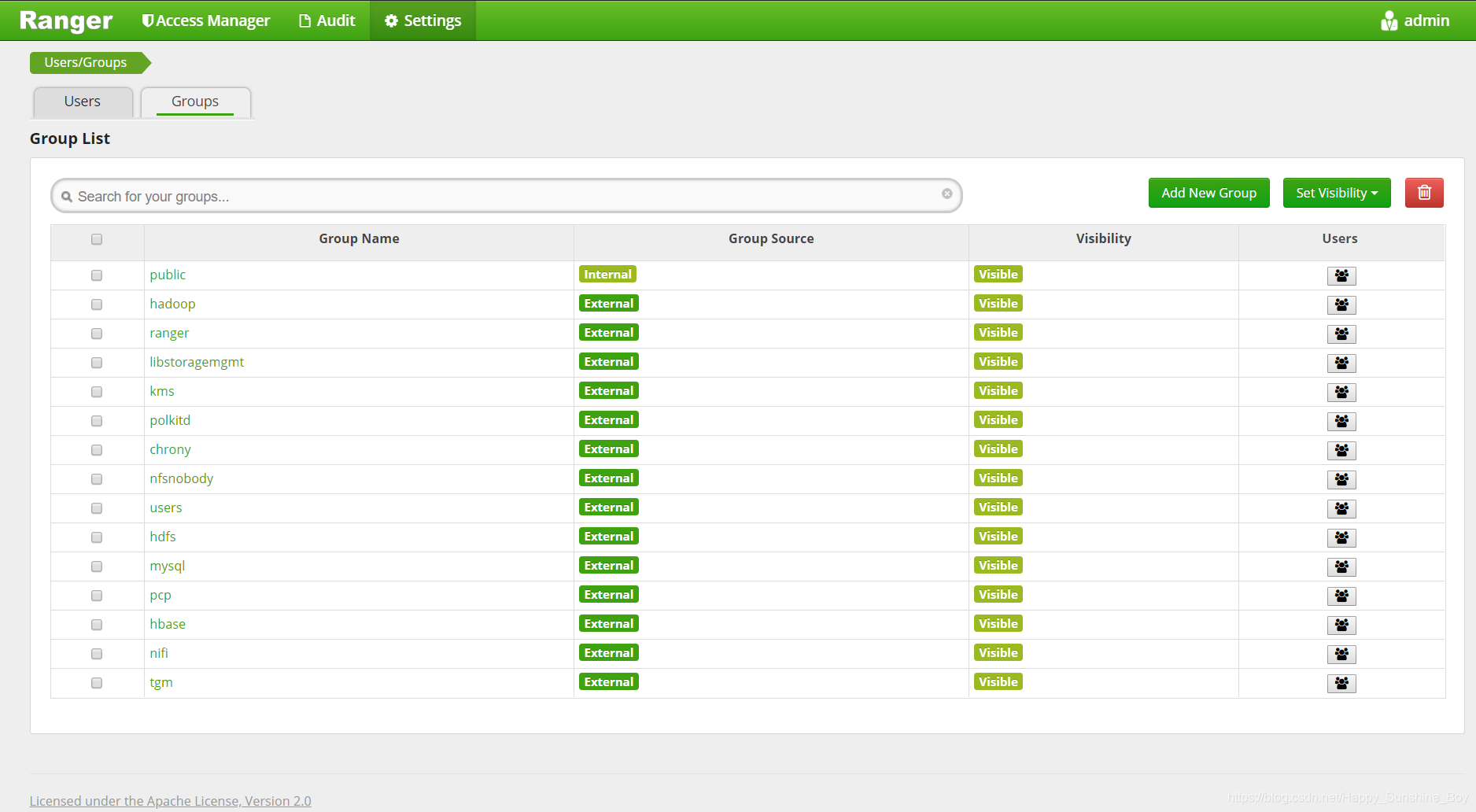Open users icon for the tgm group
Screen dimensions: 1476x812
[x=1341, y=683]
